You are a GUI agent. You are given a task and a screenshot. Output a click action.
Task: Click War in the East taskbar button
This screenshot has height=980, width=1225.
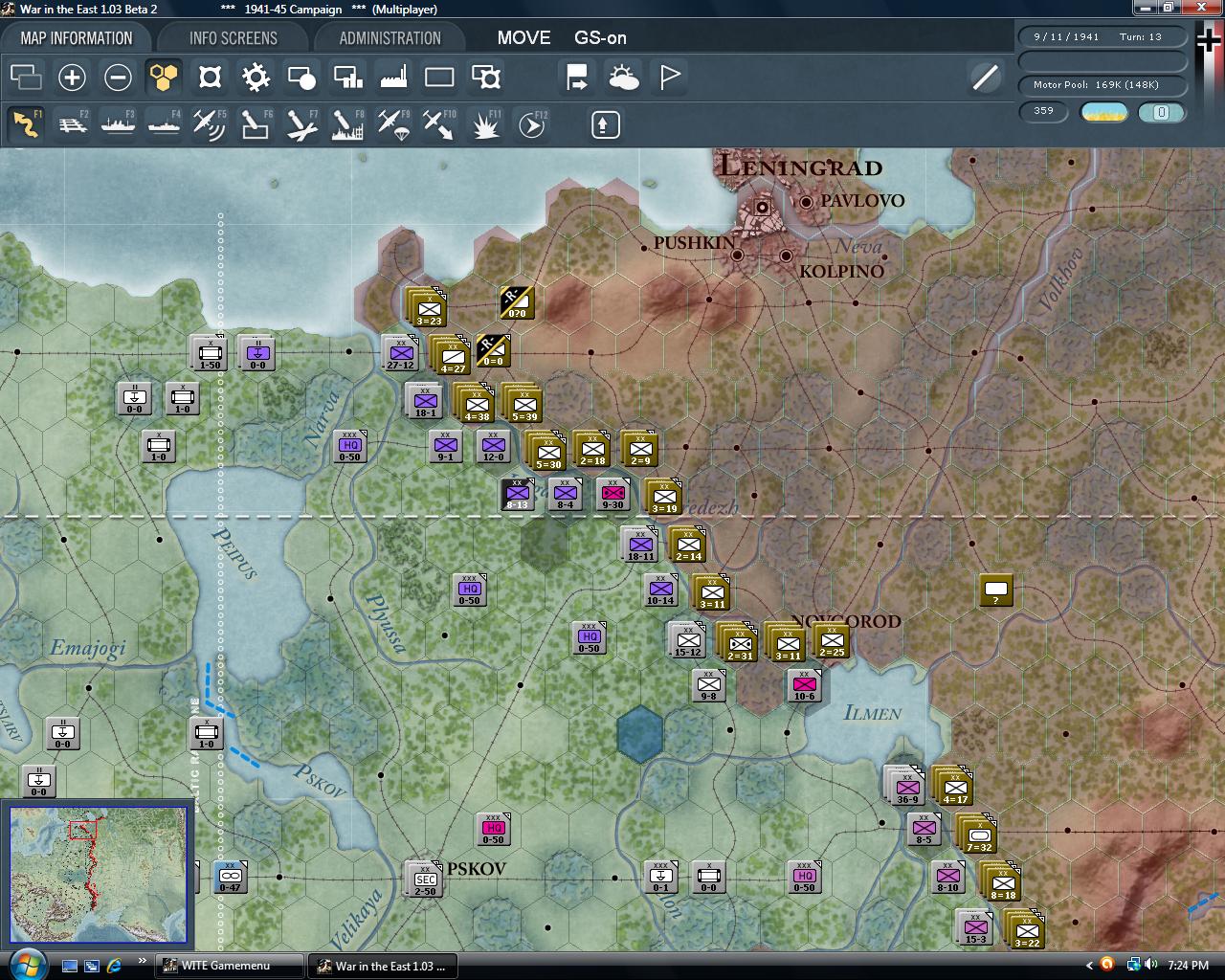tap(382, 966)
